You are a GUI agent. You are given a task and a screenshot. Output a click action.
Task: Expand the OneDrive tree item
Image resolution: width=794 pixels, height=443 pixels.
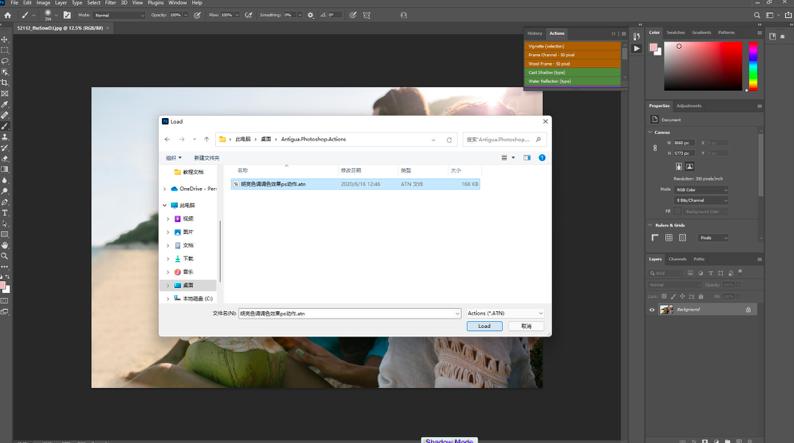click(x=167, y=188)
